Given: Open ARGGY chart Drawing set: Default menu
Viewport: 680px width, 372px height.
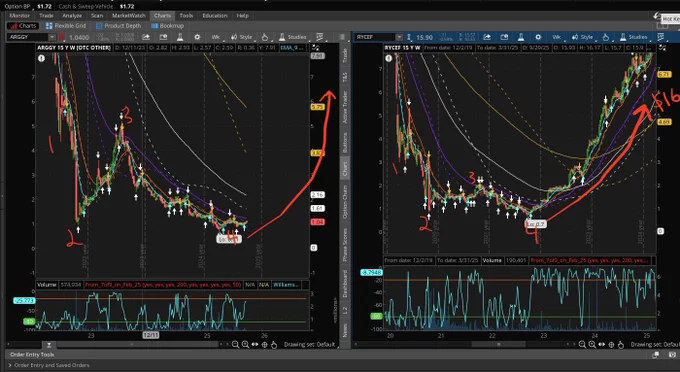Looking at the screenshot, I should [310, 344].
